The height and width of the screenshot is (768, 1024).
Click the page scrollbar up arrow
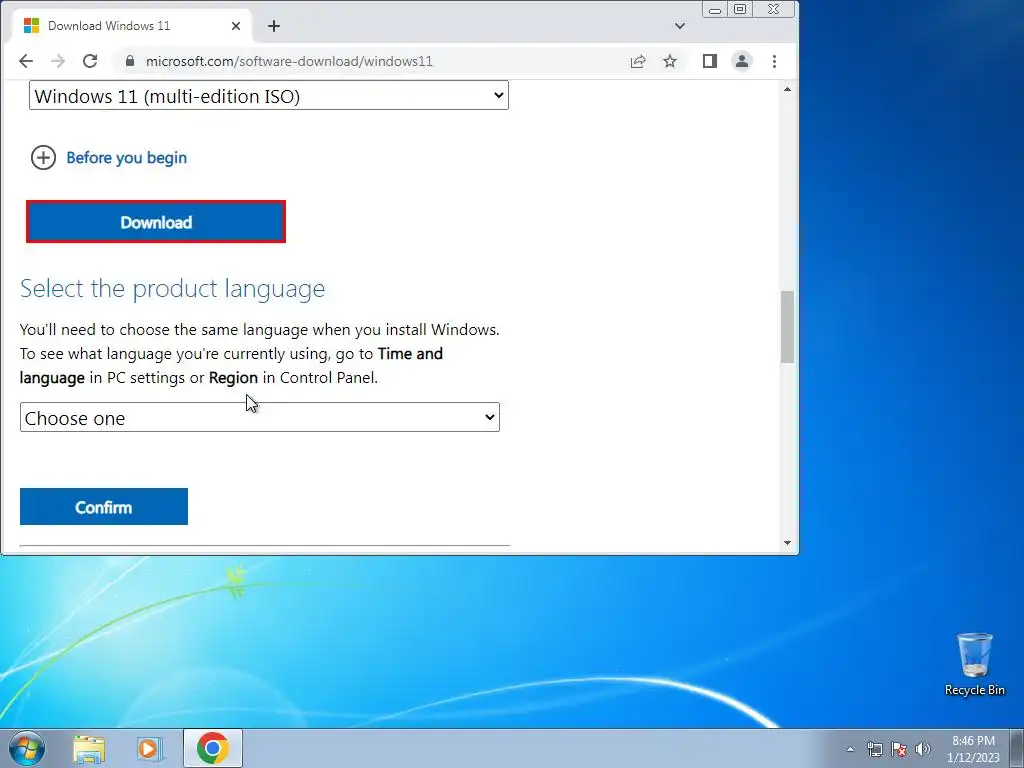(x=788, y=89)
